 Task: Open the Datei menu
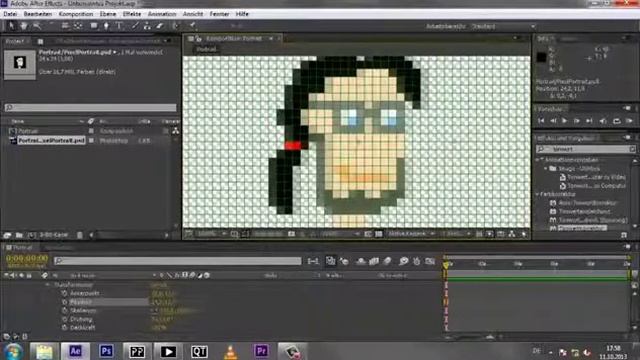pyautogui.click(x=10, y=14)
